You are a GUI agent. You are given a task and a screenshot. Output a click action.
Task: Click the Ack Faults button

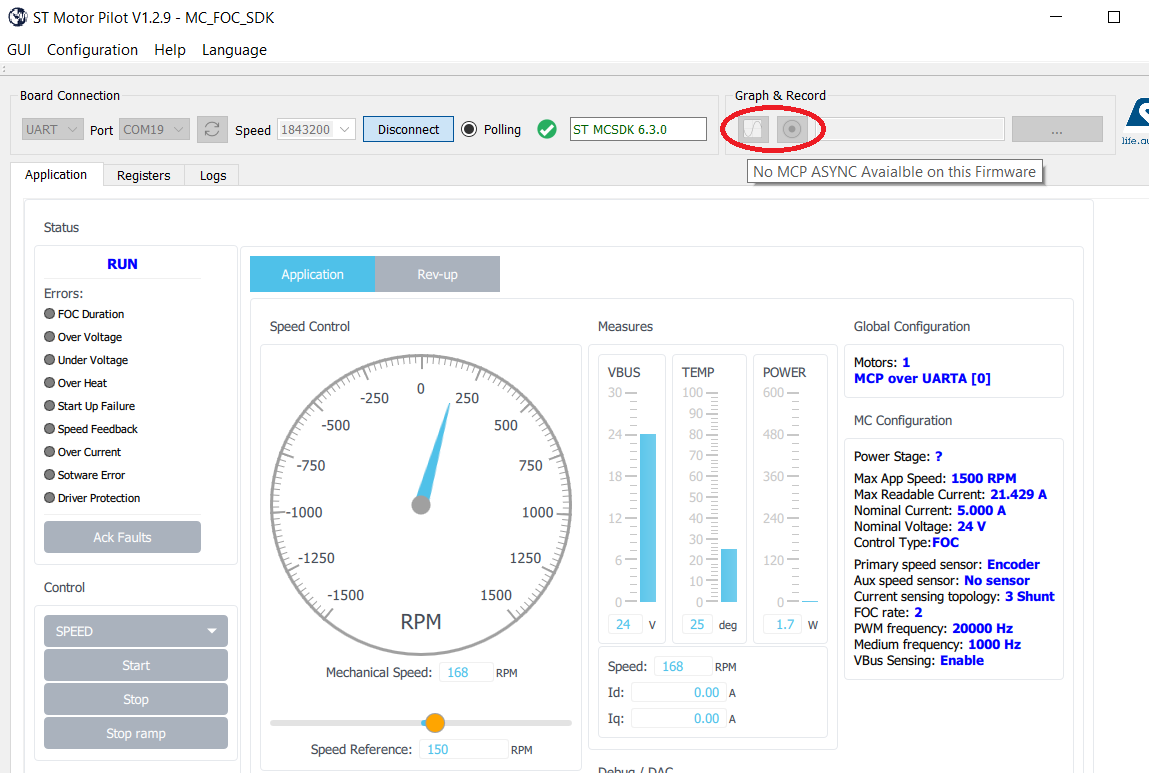(122, 537)
